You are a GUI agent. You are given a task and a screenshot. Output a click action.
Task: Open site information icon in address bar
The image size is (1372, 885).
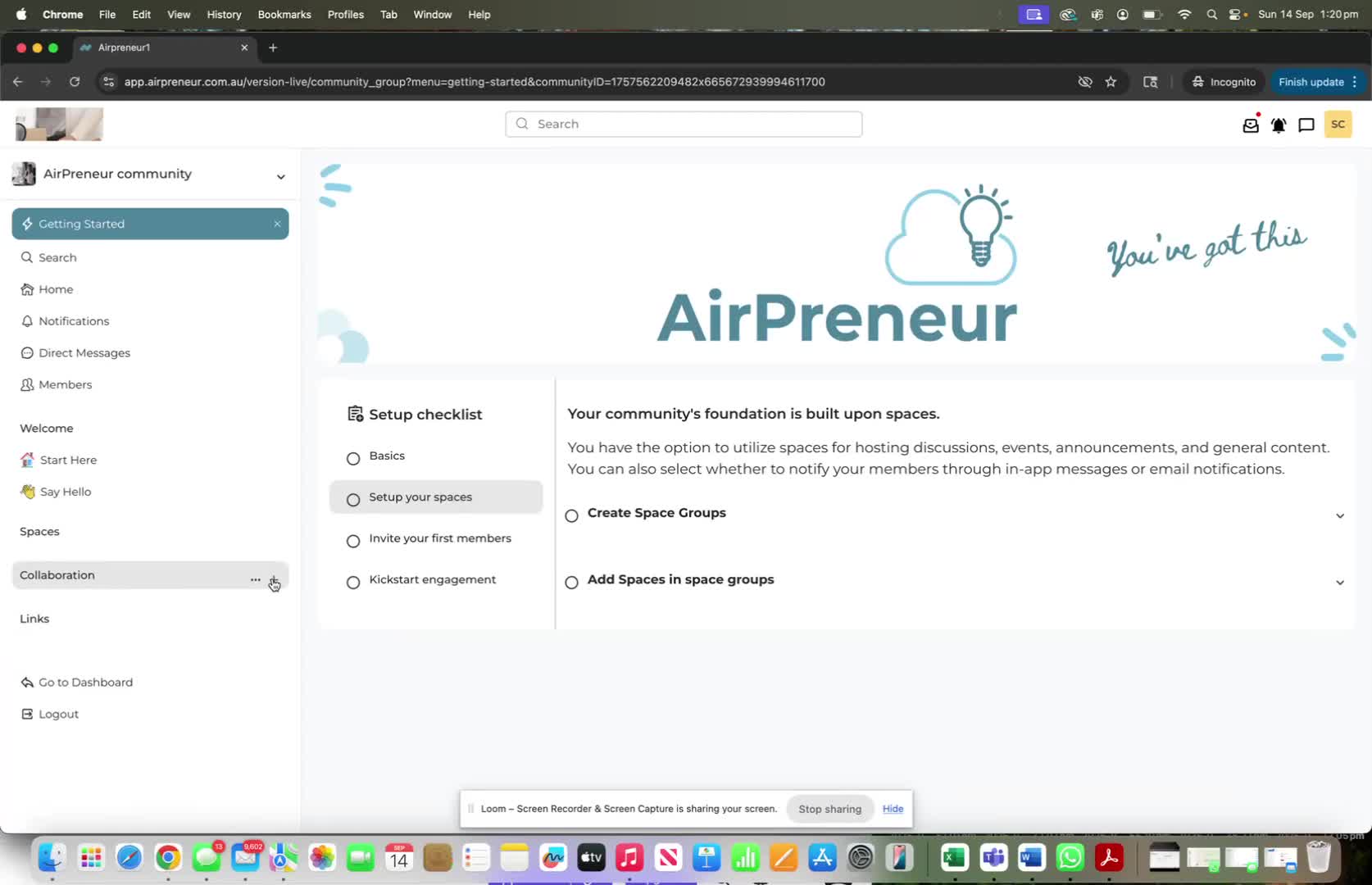tap(108, 82)
